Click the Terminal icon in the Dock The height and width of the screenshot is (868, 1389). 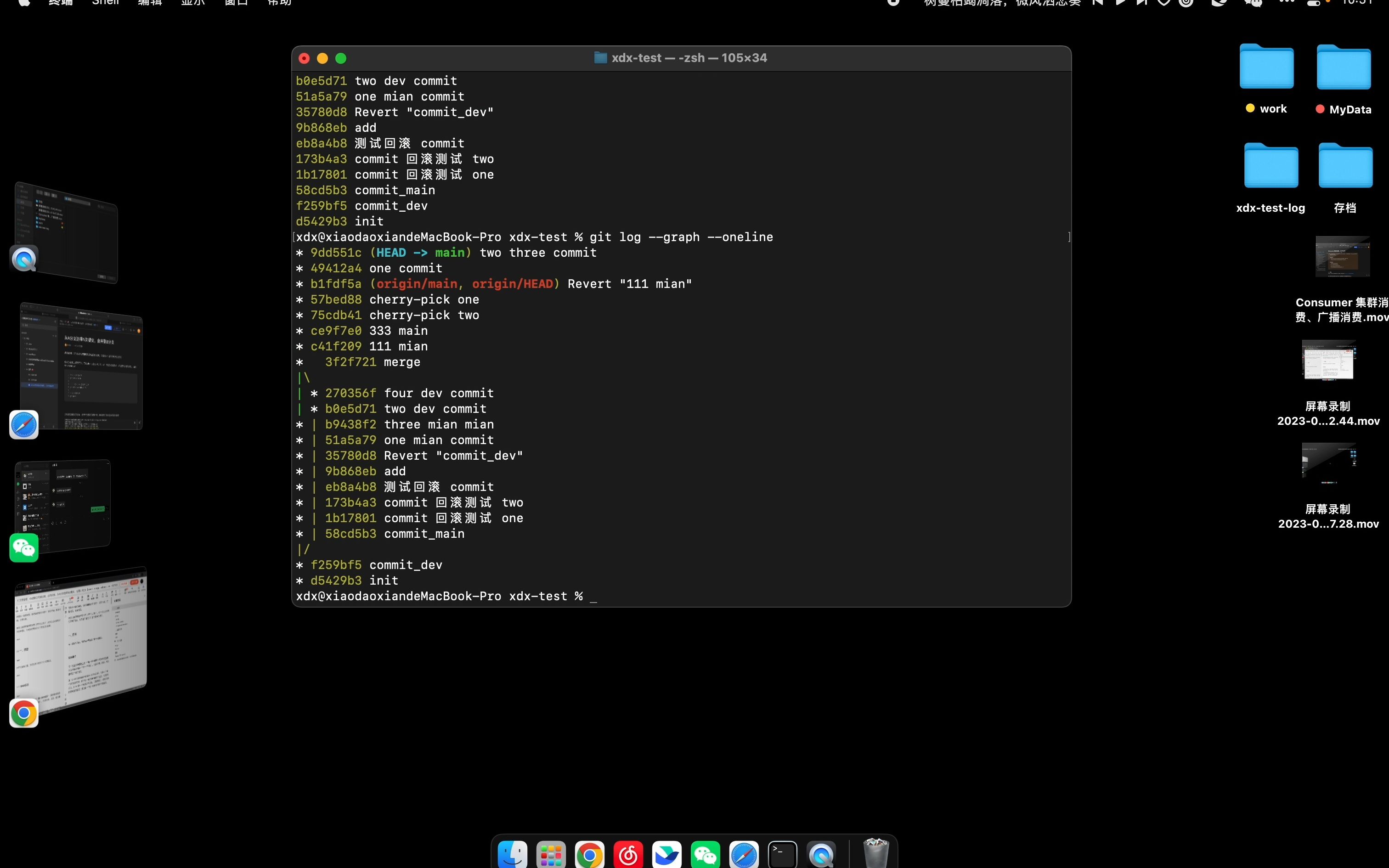coord(782,855)
